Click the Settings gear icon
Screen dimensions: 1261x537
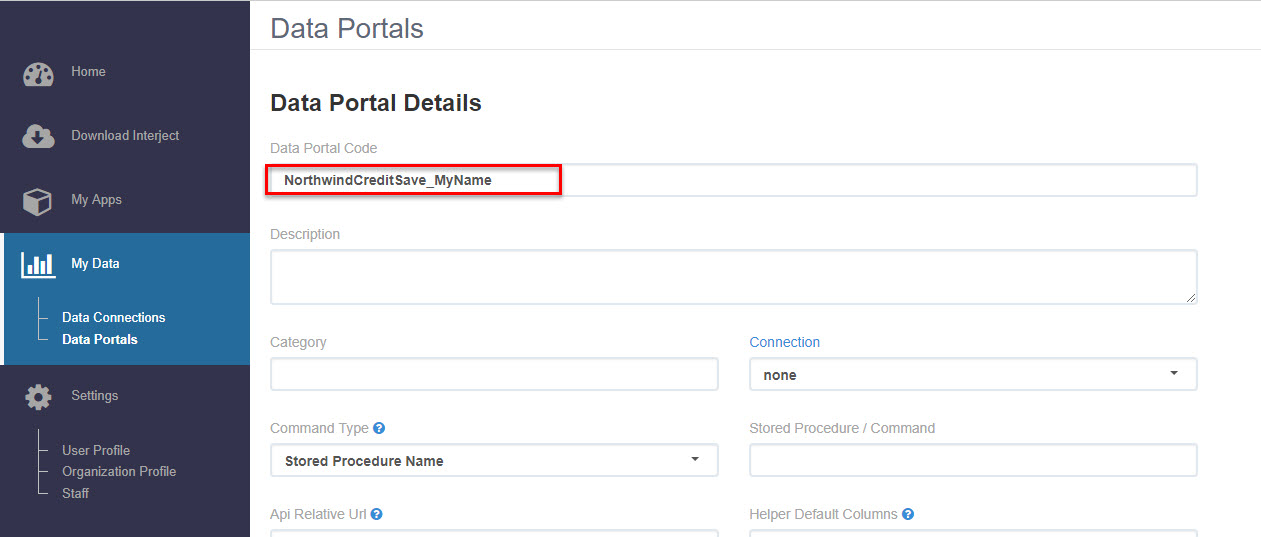(x=38, y=397)
